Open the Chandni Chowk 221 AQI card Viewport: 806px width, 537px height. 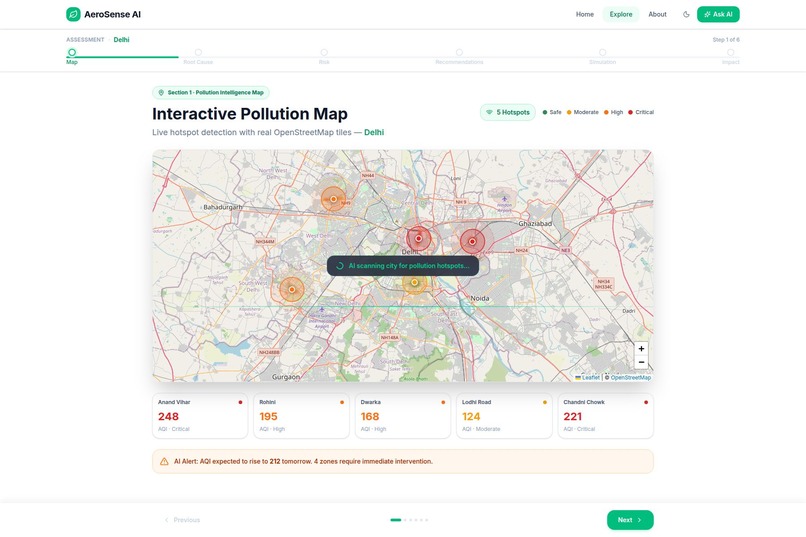(606, 416)
